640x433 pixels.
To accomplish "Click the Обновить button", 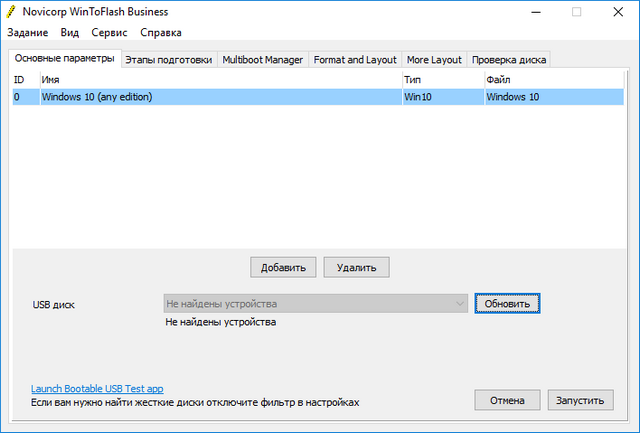I will click(x=508, y=303).
